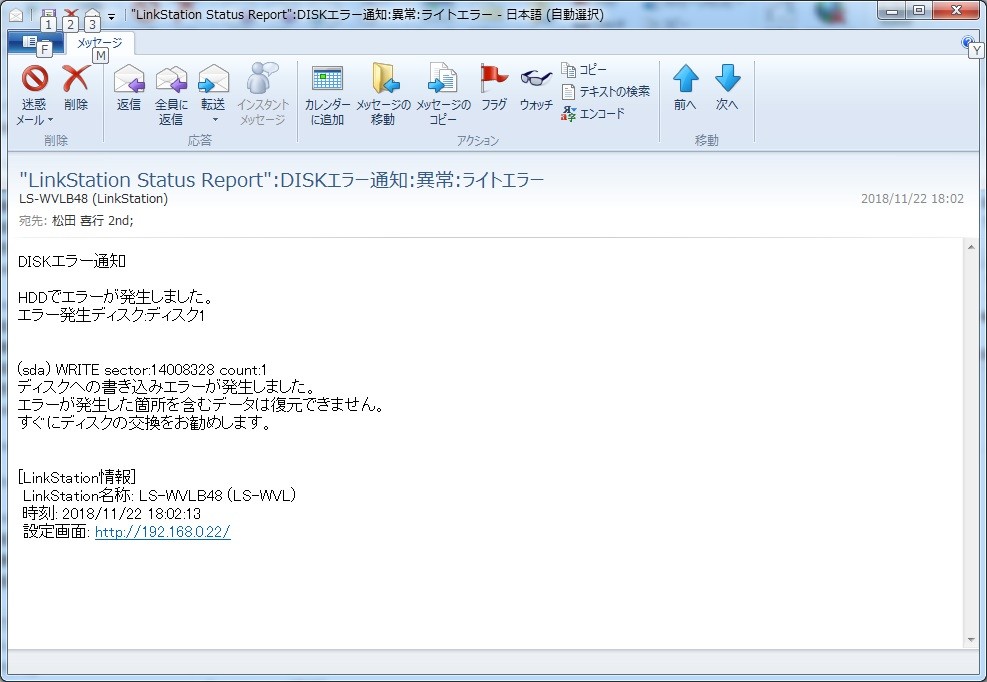Viewport: 987px width, 682px height.
Task: Reply to all with 全員に返信
Action: [171, 79]
